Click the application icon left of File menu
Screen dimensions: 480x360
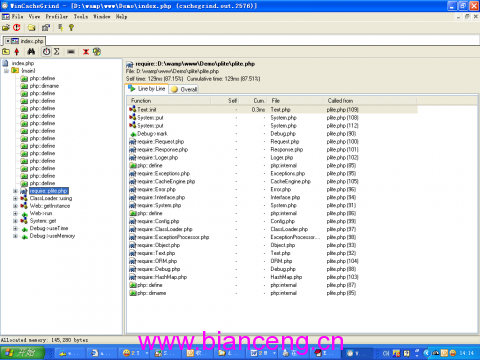[x=6, y=17]
